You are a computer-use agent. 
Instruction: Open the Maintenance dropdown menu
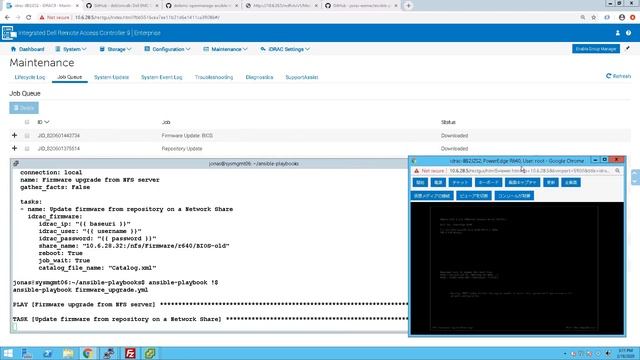click(225, 49)
